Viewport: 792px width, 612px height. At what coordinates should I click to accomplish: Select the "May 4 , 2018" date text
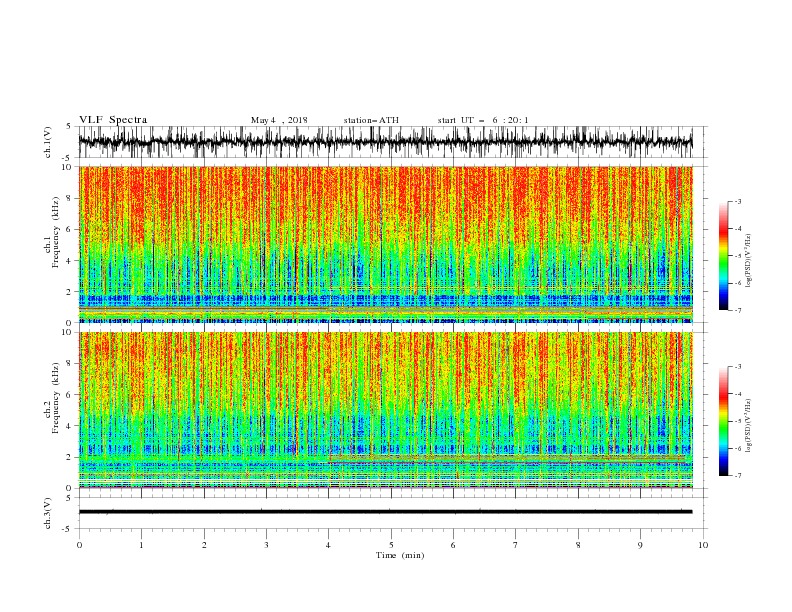tap(279, 120)
